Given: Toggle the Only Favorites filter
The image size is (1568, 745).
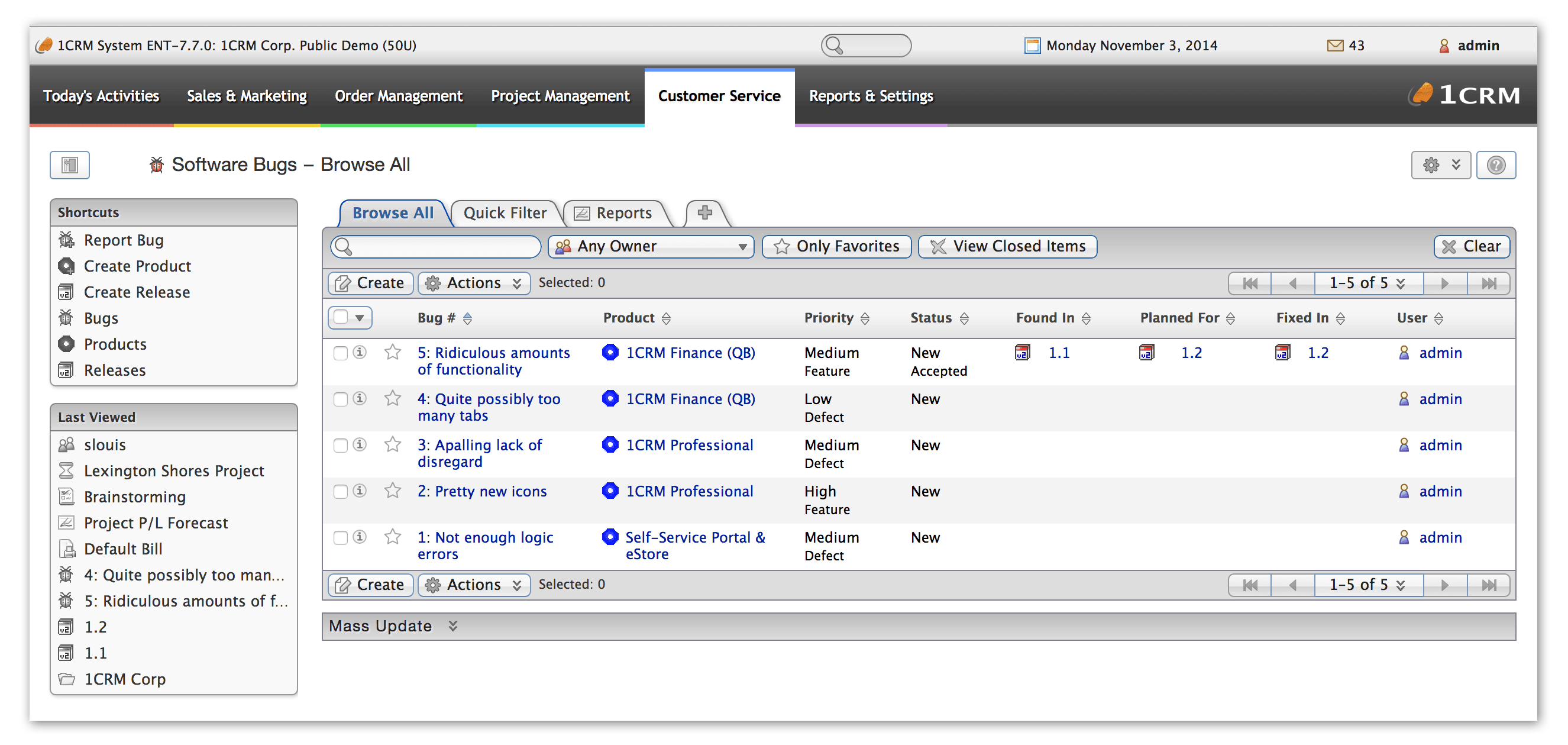Looking at the screenshot, I should pyautogui.click(x=836, y=247).
